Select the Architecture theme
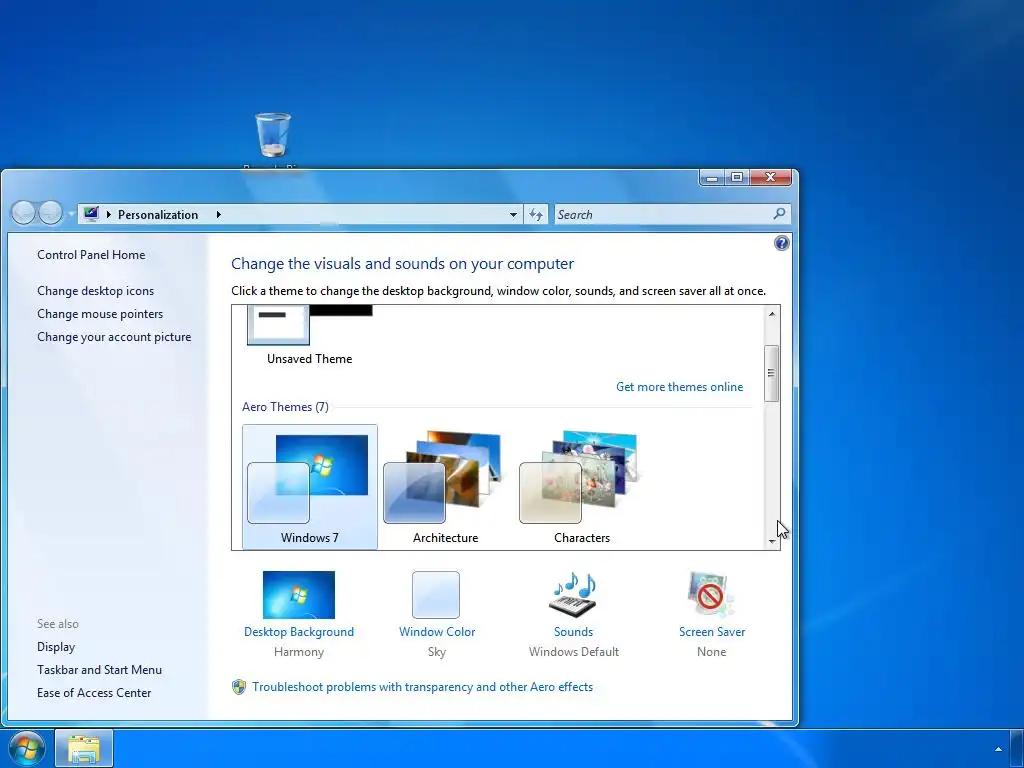 coord(445,487)
